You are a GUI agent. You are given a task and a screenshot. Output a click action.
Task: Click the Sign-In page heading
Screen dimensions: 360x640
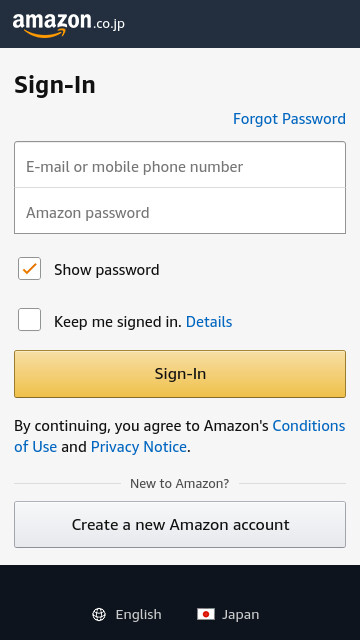[55, 85]
